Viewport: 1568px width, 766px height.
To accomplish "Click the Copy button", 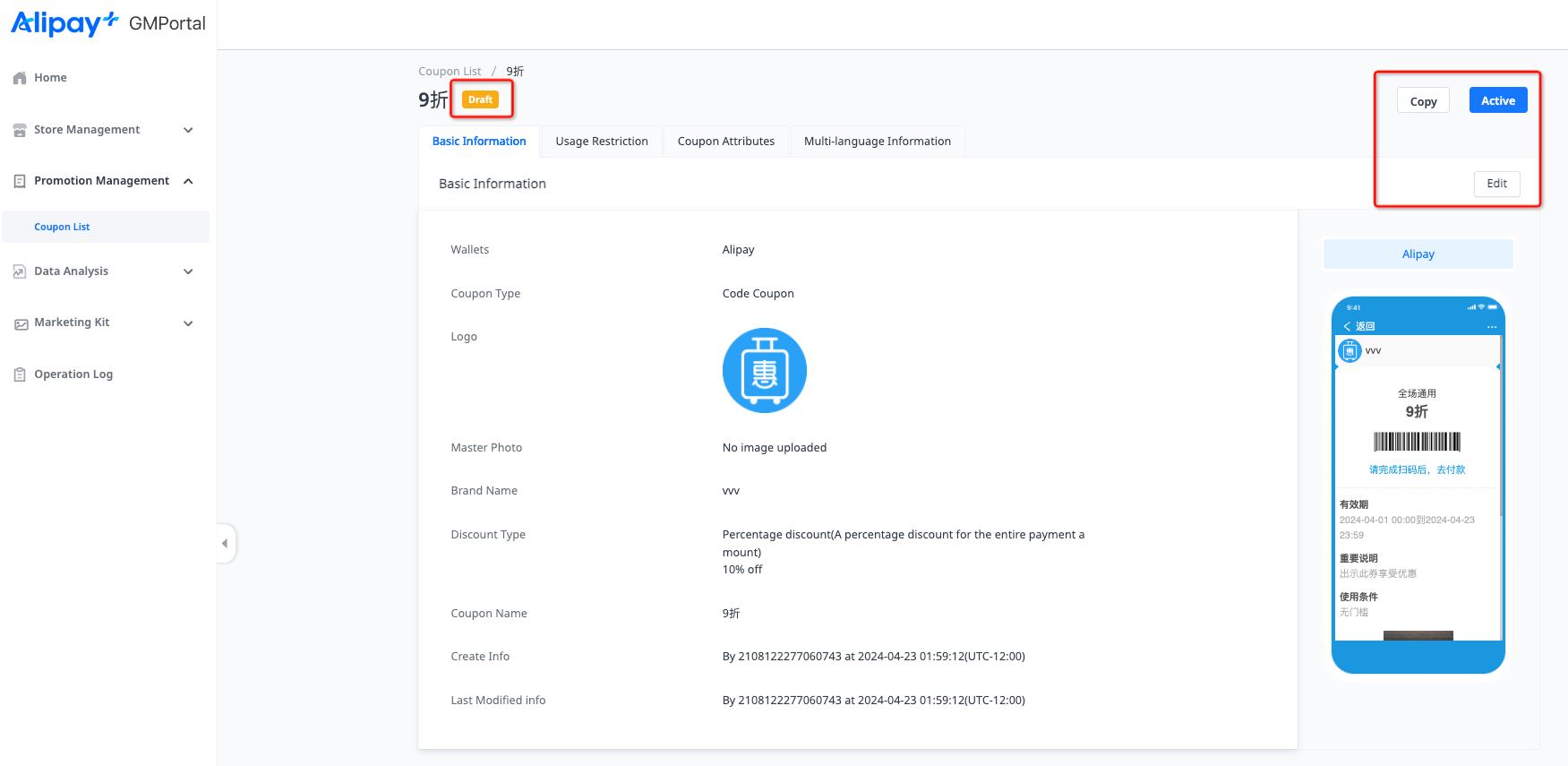I will click(1423, 101).
